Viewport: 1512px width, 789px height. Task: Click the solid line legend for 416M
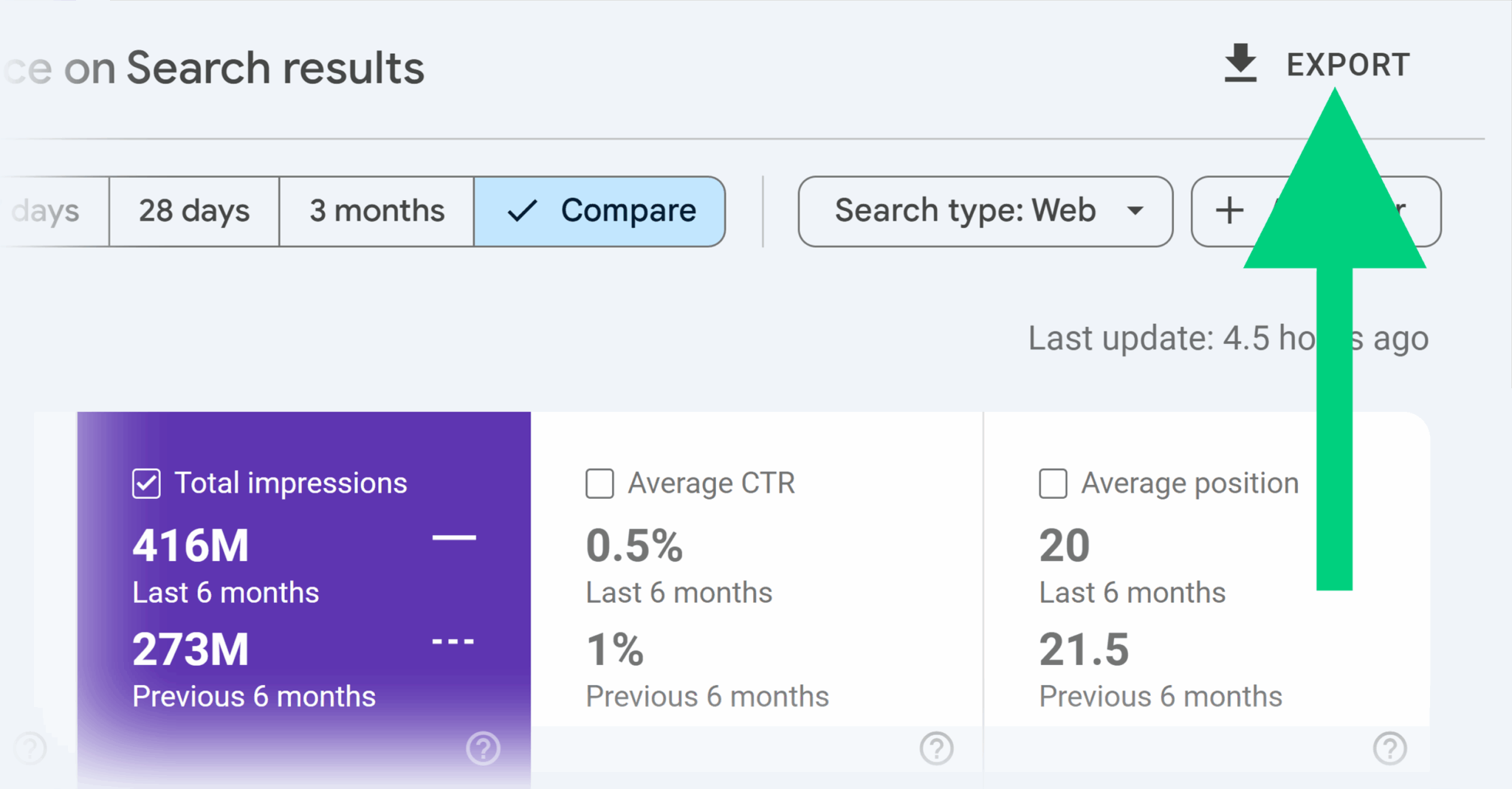(454, 538)
